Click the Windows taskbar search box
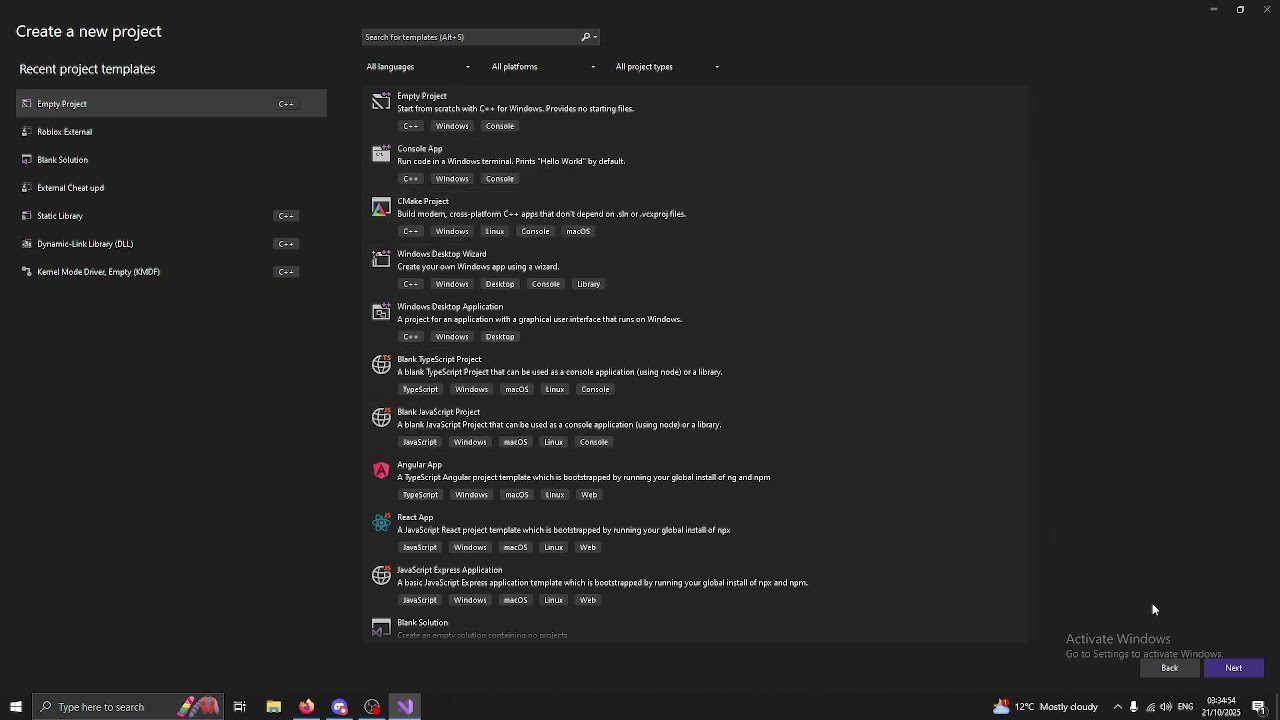 coord(127,707)
